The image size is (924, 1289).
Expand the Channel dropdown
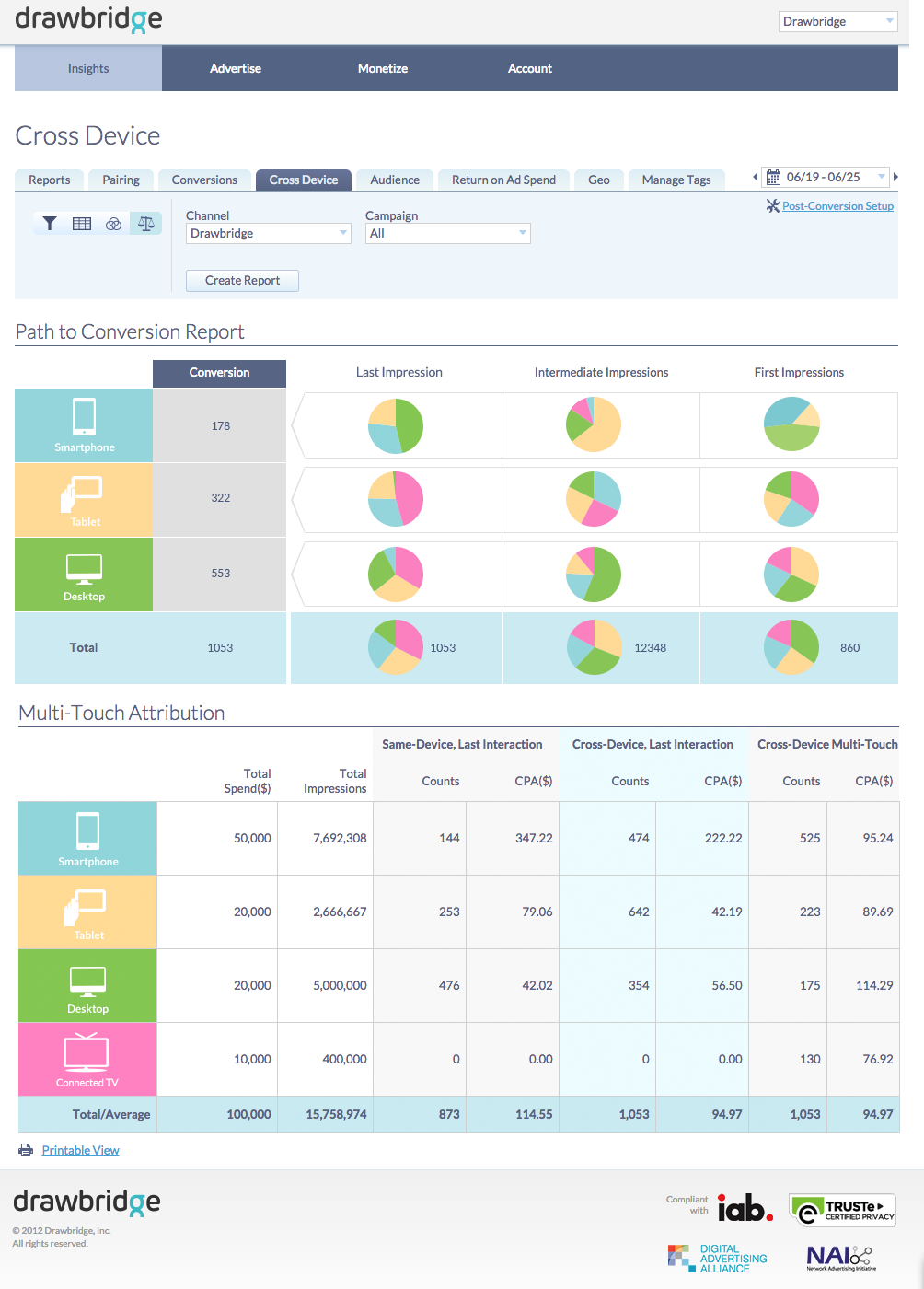tap(268, 234)
